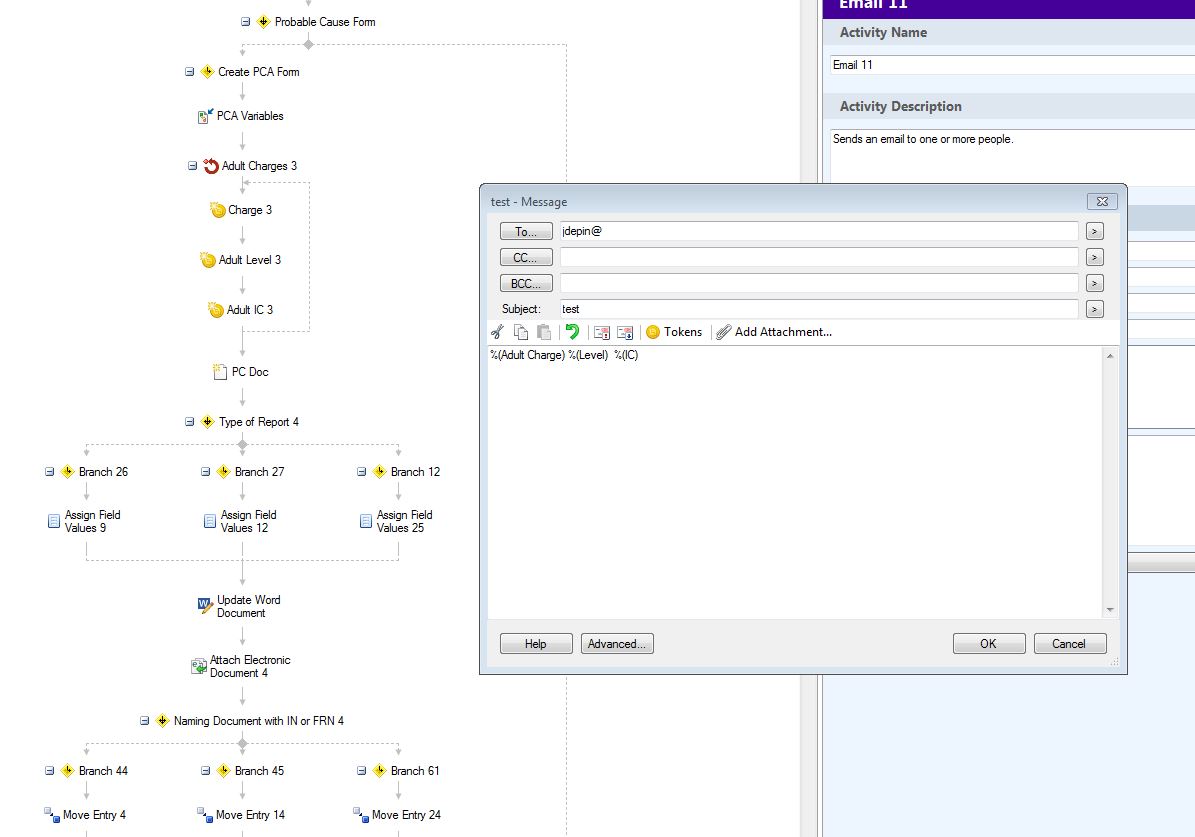Select the Move Entry 4 icon

click(x=52, y=815)
